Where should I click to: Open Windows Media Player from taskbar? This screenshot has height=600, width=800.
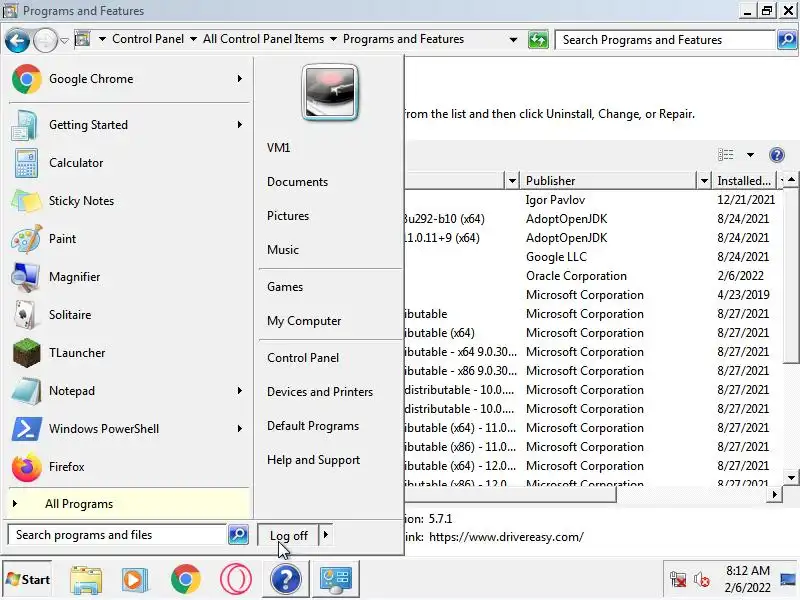(x=134, y=580)
